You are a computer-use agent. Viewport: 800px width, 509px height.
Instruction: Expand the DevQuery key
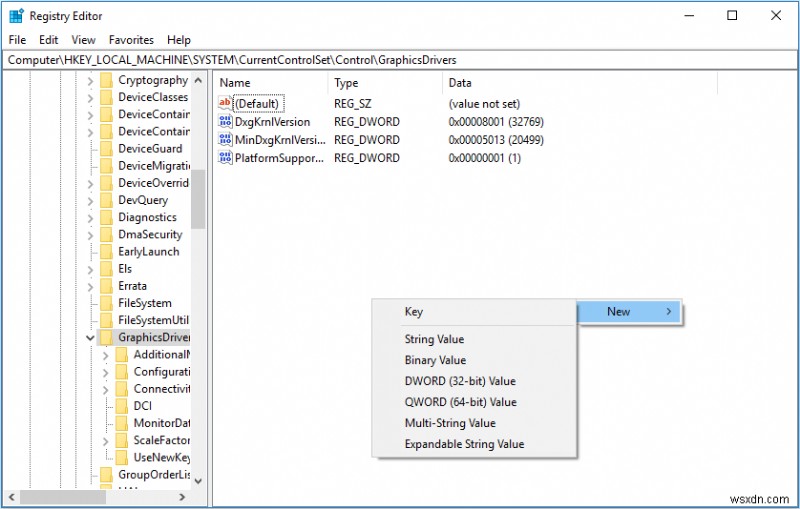click(90, 200)
